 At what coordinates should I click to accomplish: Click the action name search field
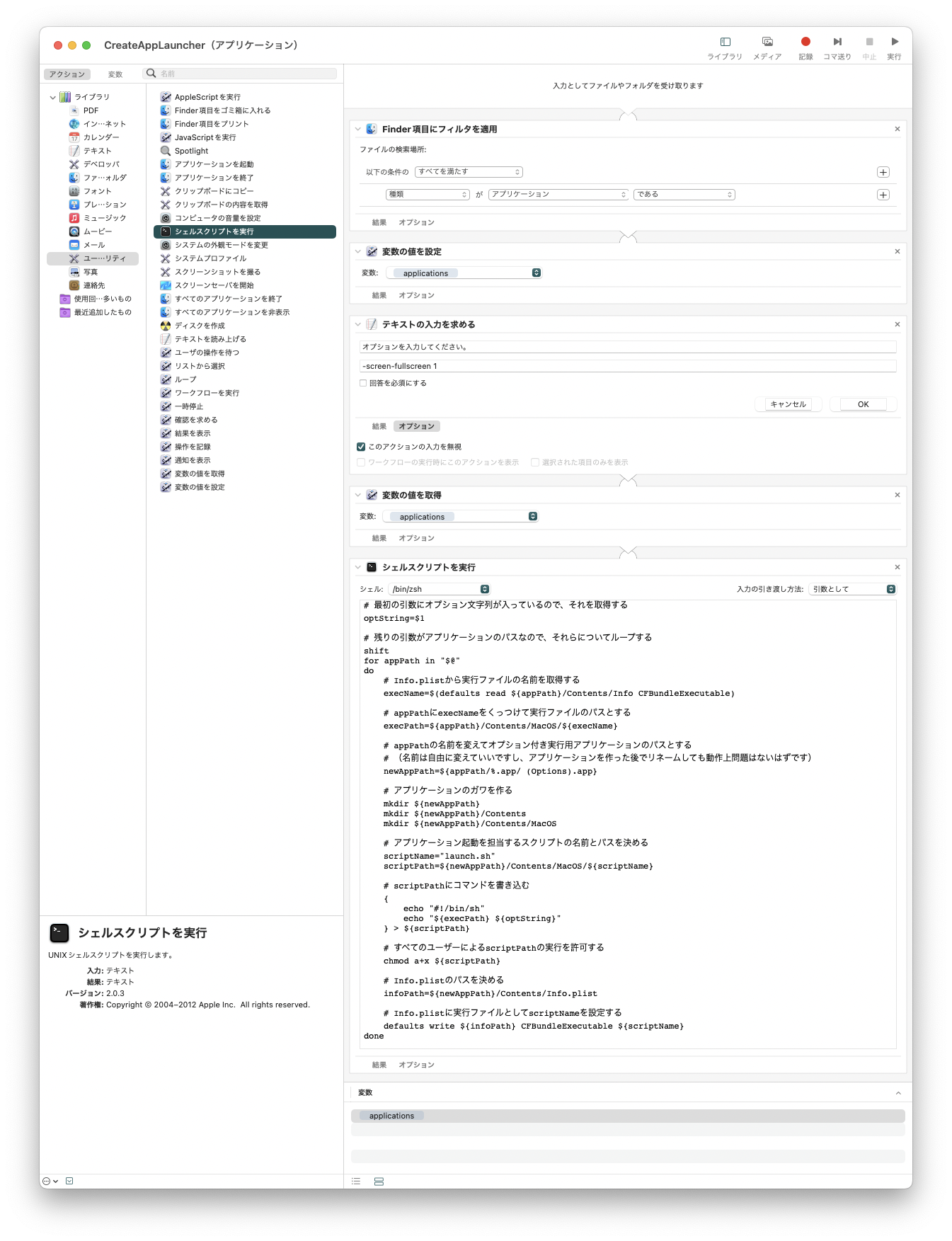click(x=241, y=74)
